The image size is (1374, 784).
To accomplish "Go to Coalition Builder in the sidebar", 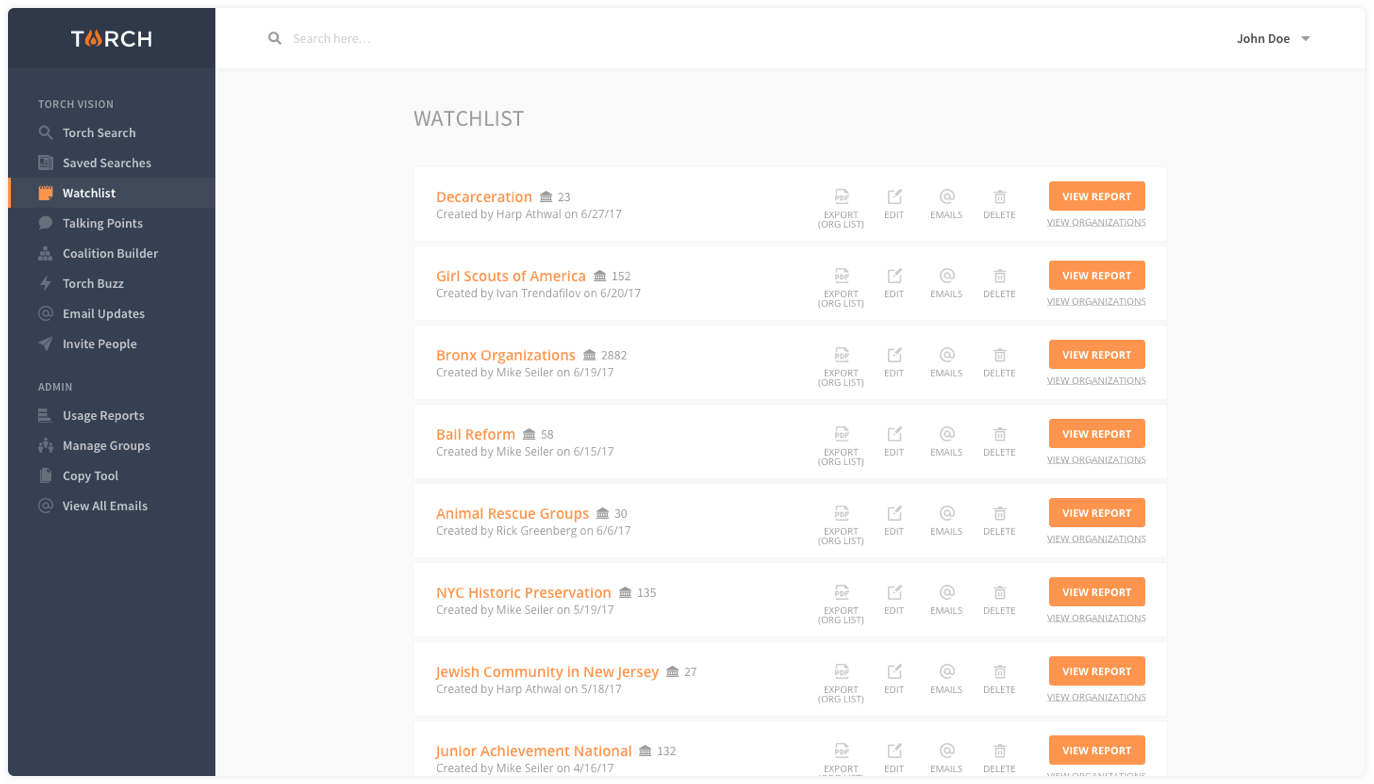I will coord(110,254).
